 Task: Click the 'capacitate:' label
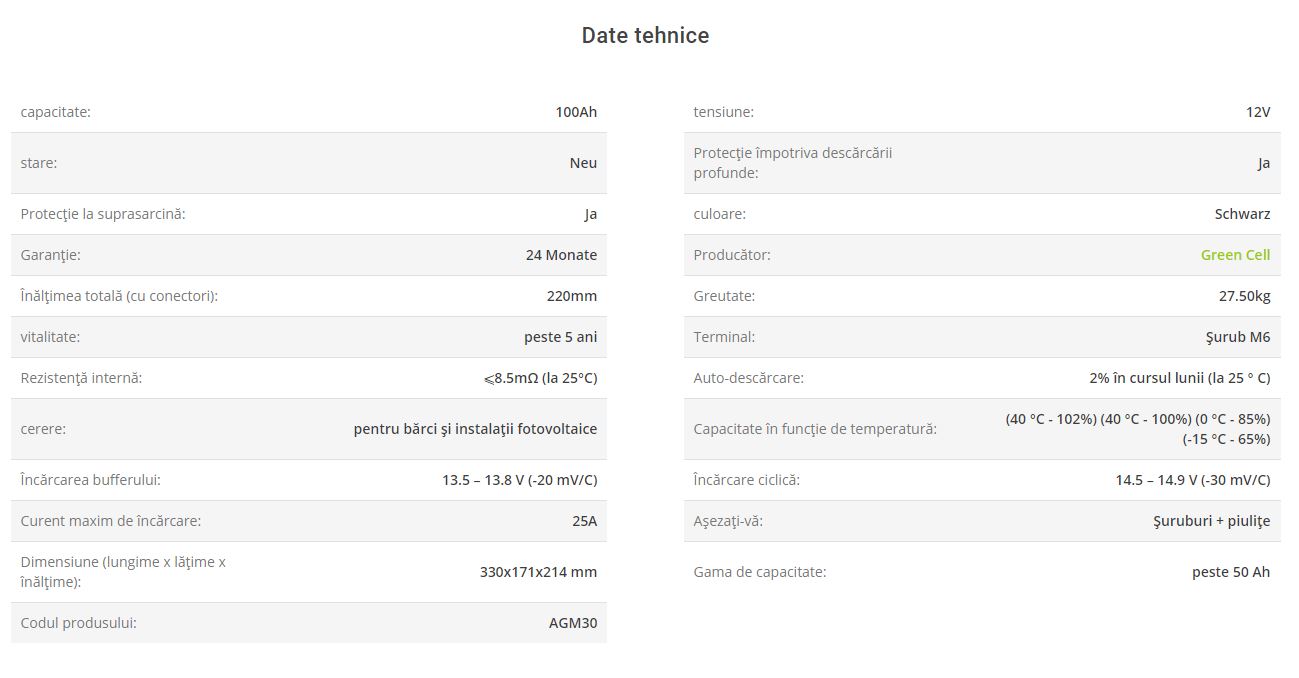(x=56, y=112)
